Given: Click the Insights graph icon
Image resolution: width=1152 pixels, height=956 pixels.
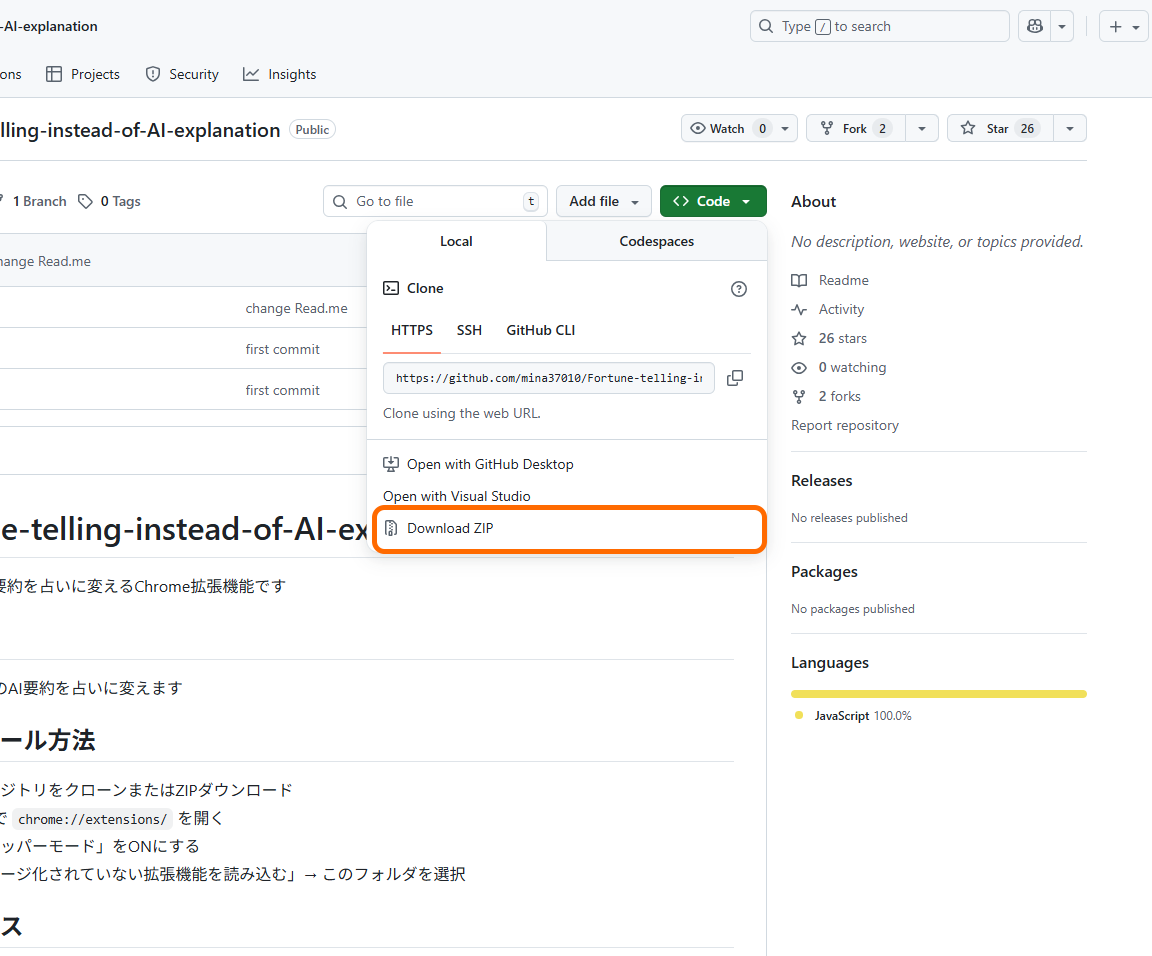Looking at the screenshot, I should [251, 74].
